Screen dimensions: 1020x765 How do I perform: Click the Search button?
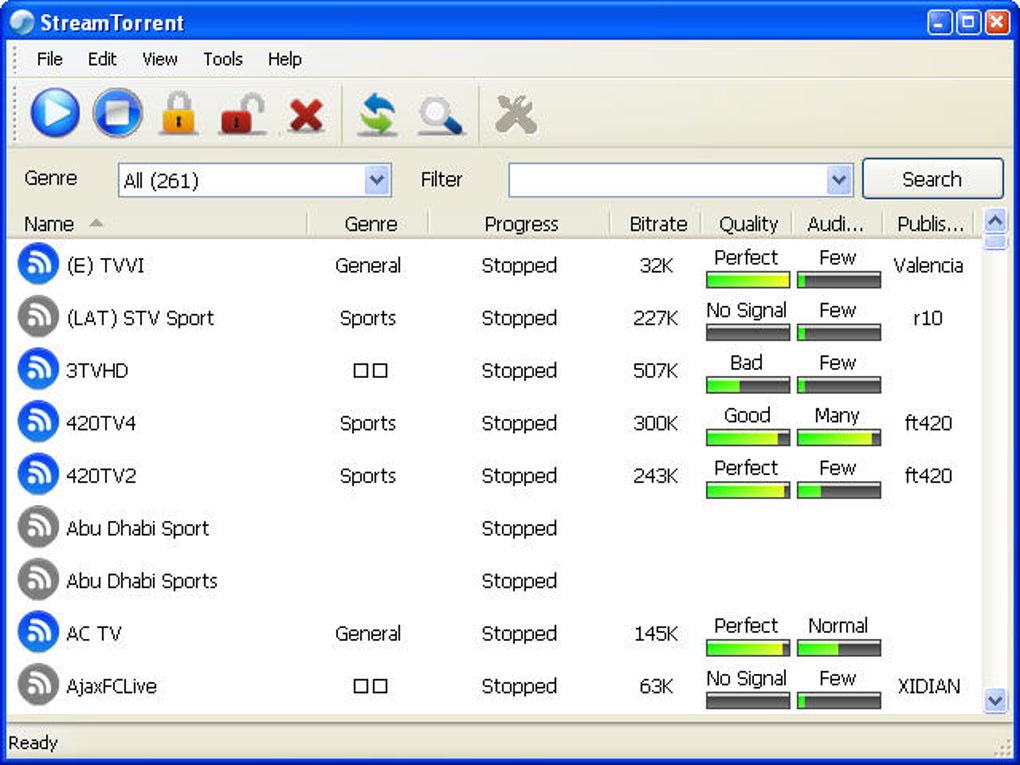click(x=932, y=179)
